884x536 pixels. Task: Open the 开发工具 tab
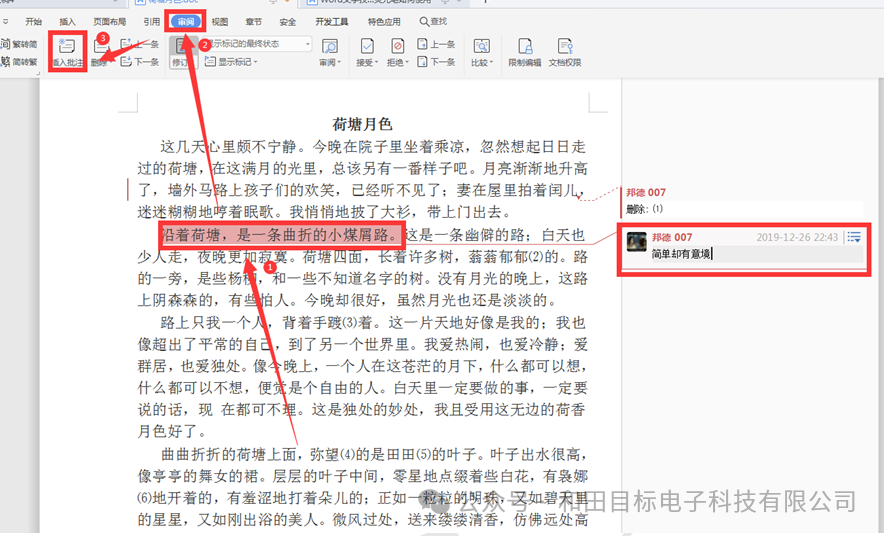click(x=332, y=21)
